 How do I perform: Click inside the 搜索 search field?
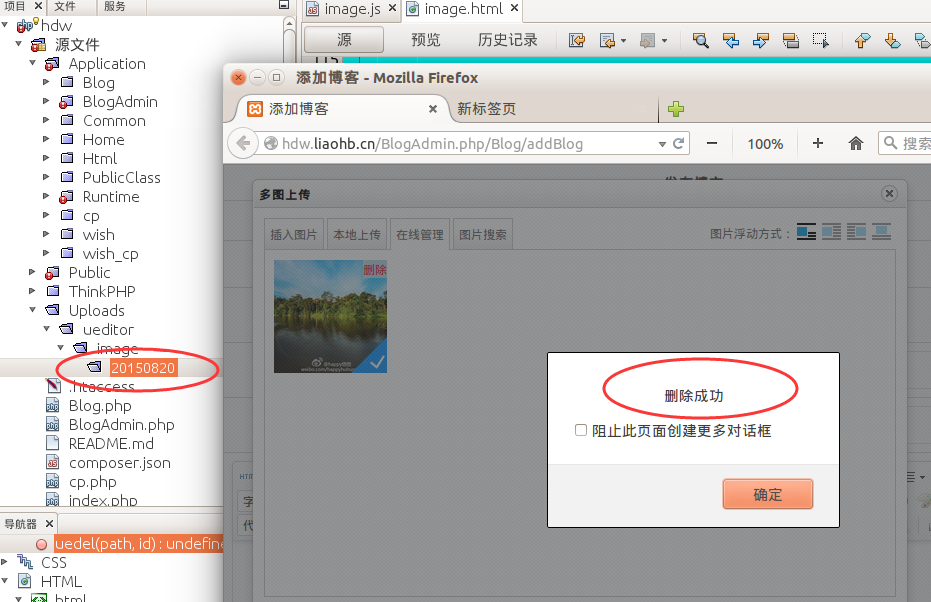(x=915, y=143)
